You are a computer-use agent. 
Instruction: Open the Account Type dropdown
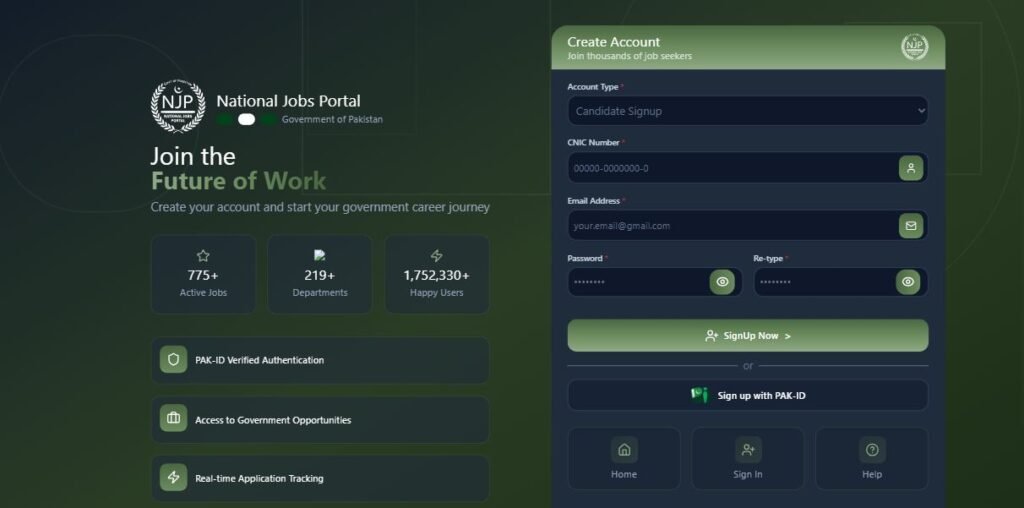point(748,111)
